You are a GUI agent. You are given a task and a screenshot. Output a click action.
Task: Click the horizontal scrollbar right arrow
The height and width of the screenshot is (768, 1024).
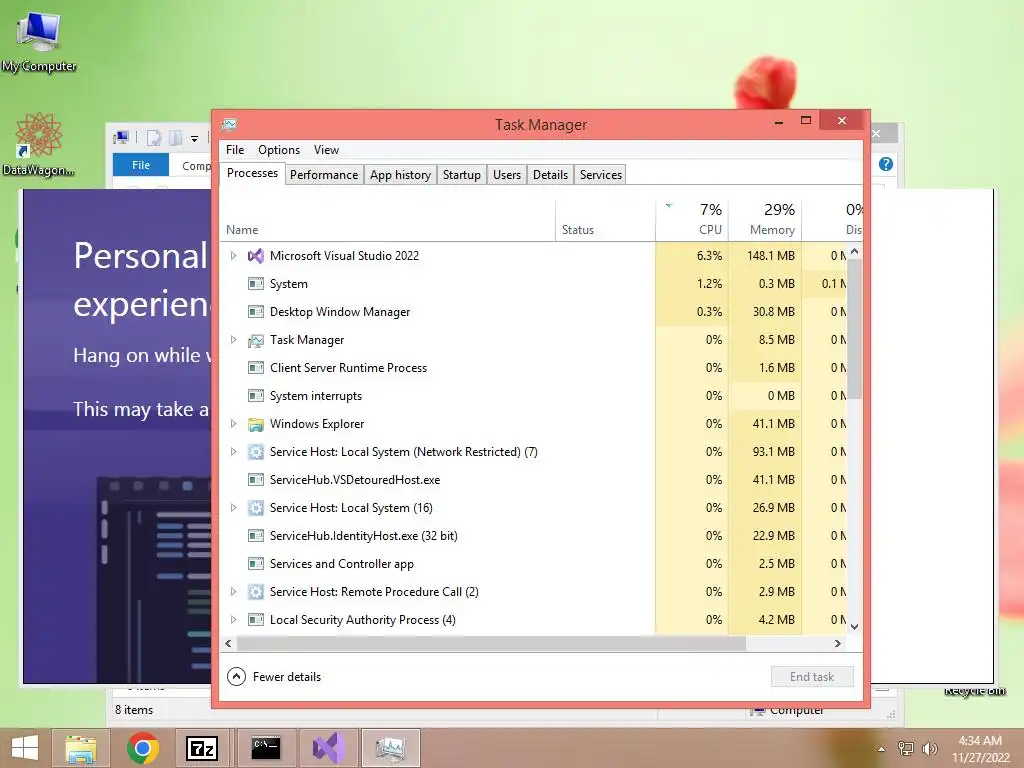point(838,643)
